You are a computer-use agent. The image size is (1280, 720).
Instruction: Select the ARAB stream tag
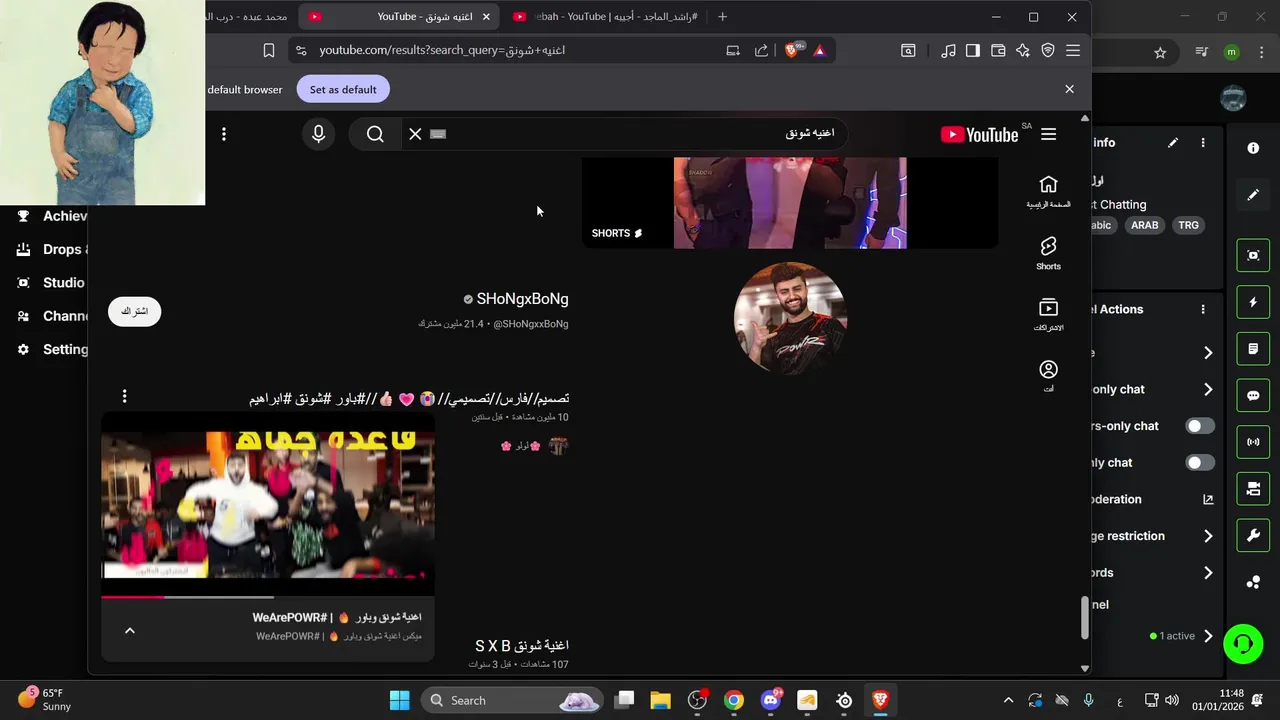point(1144,225)
